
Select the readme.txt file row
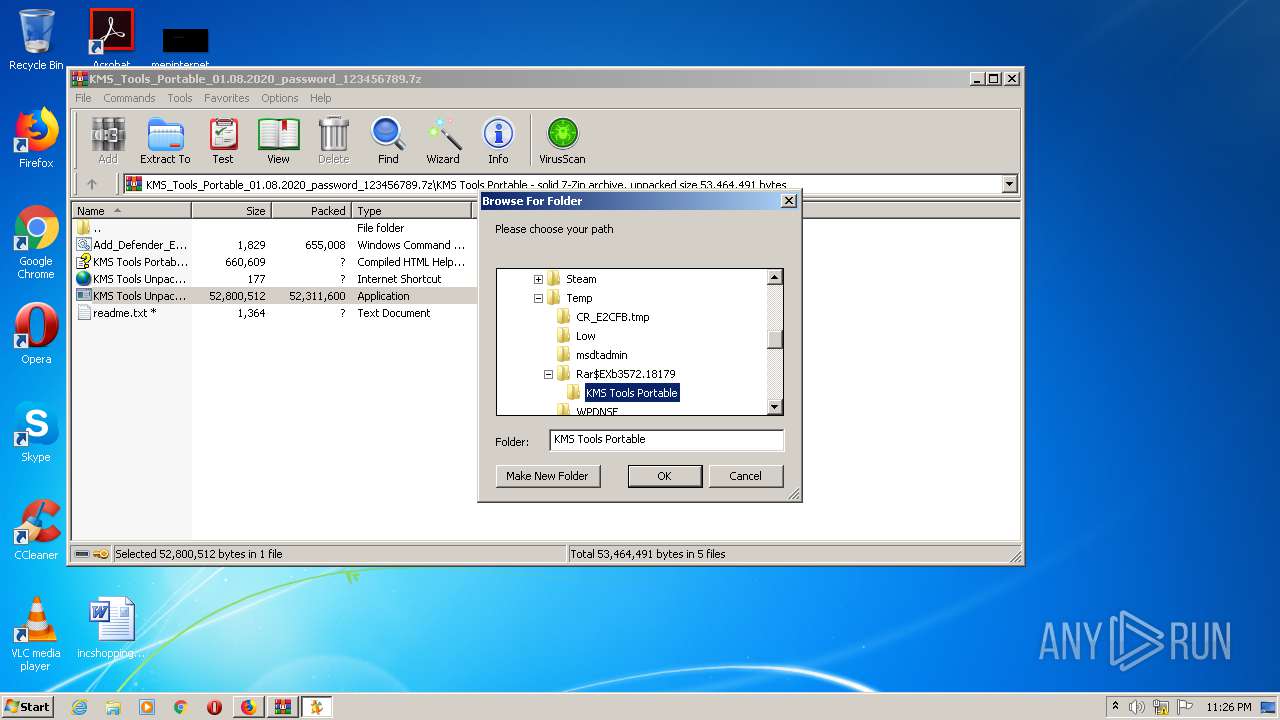(274, 313)
